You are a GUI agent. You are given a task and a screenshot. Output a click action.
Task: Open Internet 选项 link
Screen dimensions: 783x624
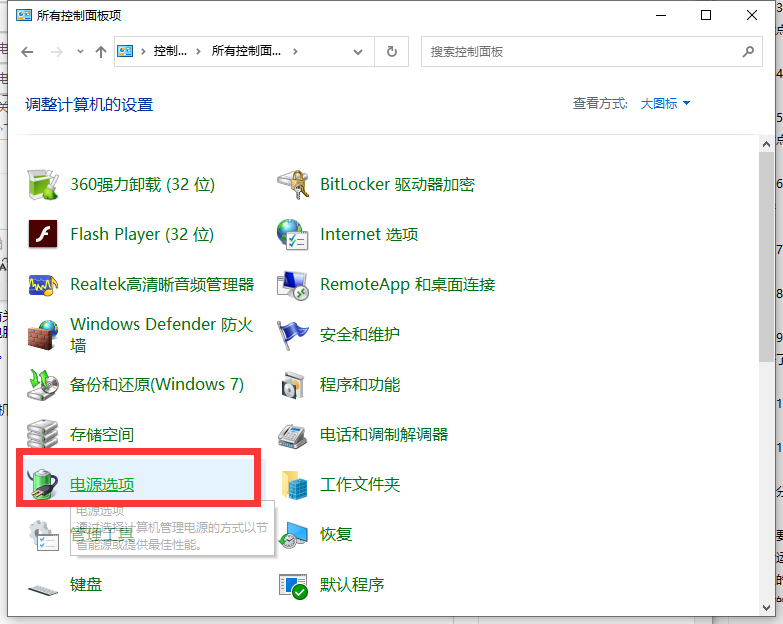tap(369, 234)
